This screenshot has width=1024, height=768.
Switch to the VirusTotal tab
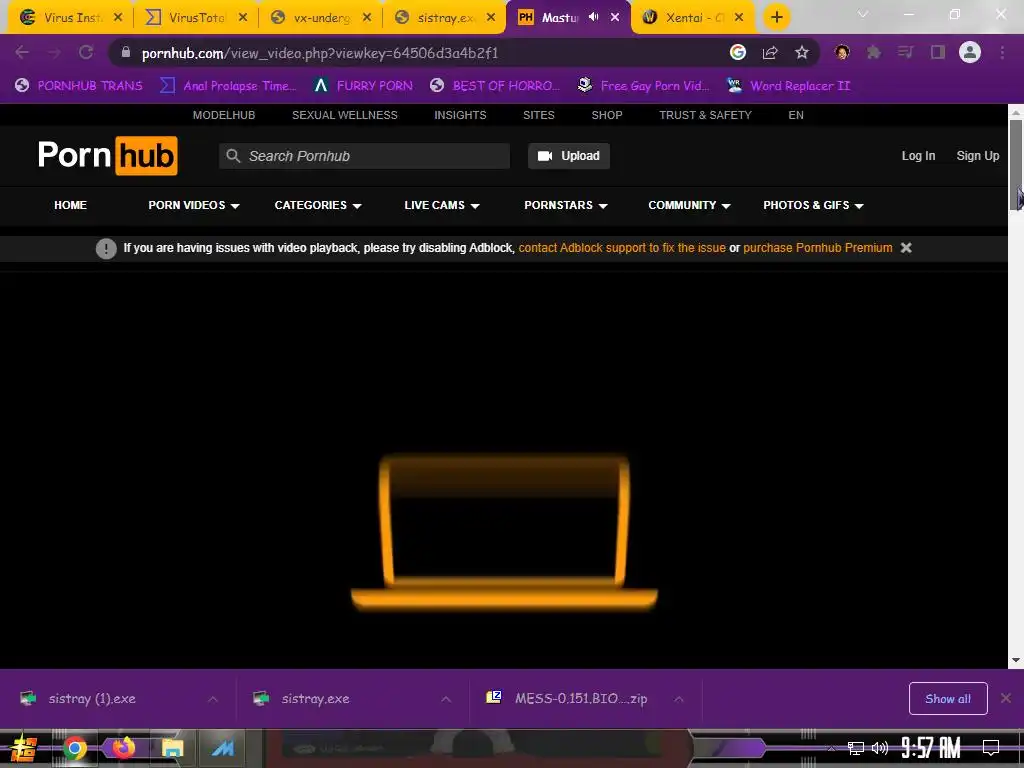click(196, 17)
